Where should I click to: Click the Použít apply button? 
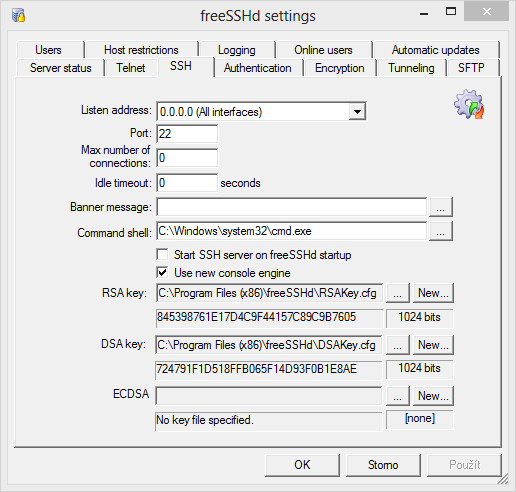coord(464,465)
